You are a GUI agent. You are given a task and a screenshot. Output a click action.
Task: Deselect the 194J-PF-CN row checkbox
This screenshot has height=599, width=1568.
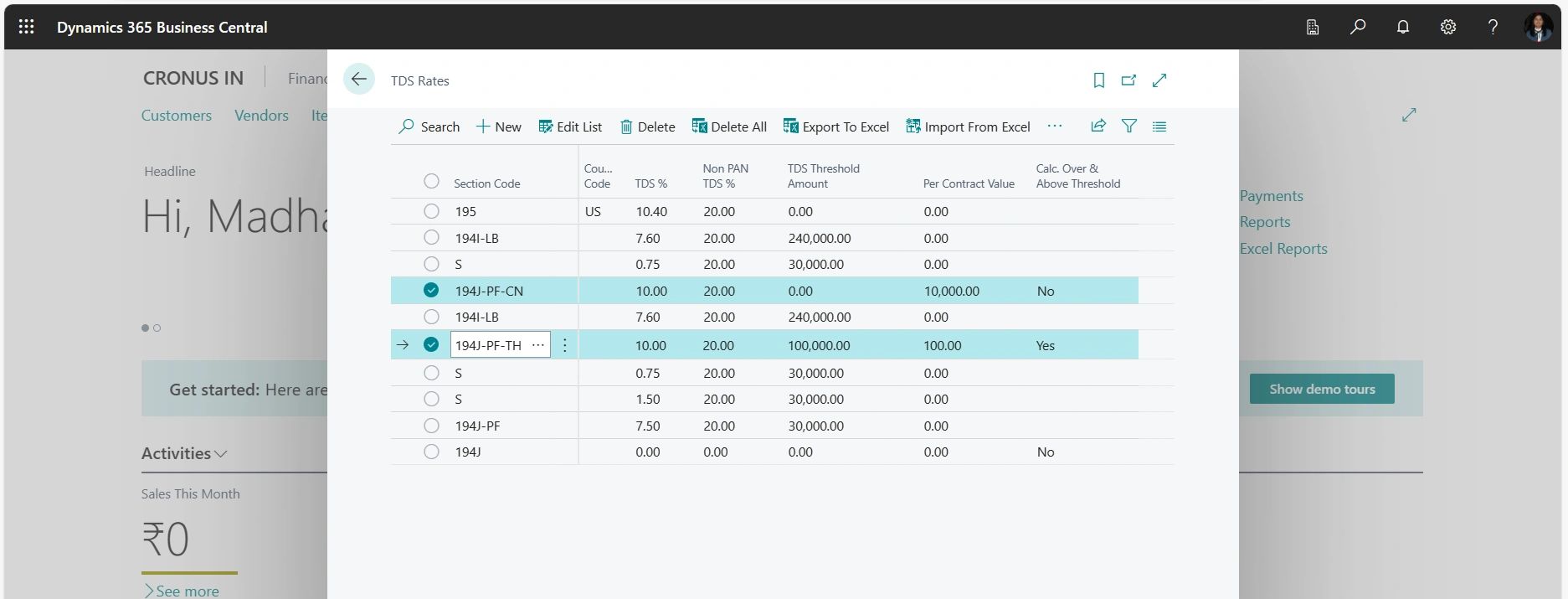click(x=431, y=291)
